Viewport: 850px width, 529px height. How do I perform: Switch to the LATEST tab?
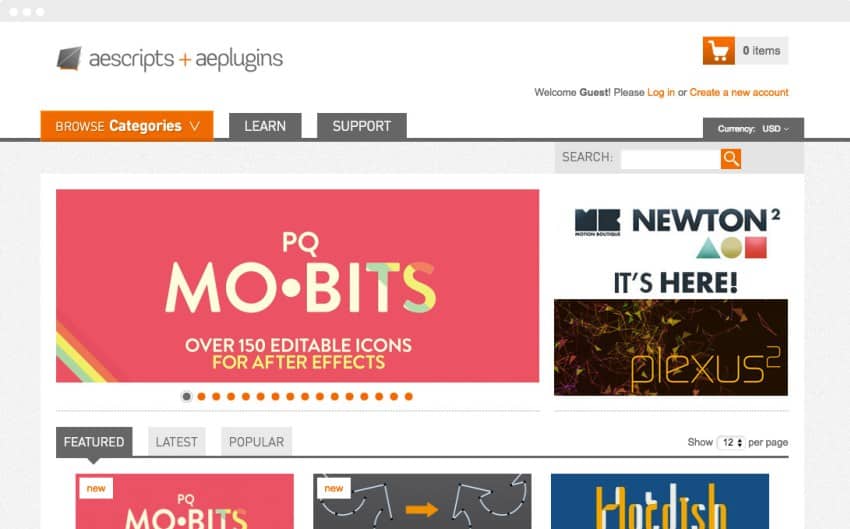[x=177, y=442]
